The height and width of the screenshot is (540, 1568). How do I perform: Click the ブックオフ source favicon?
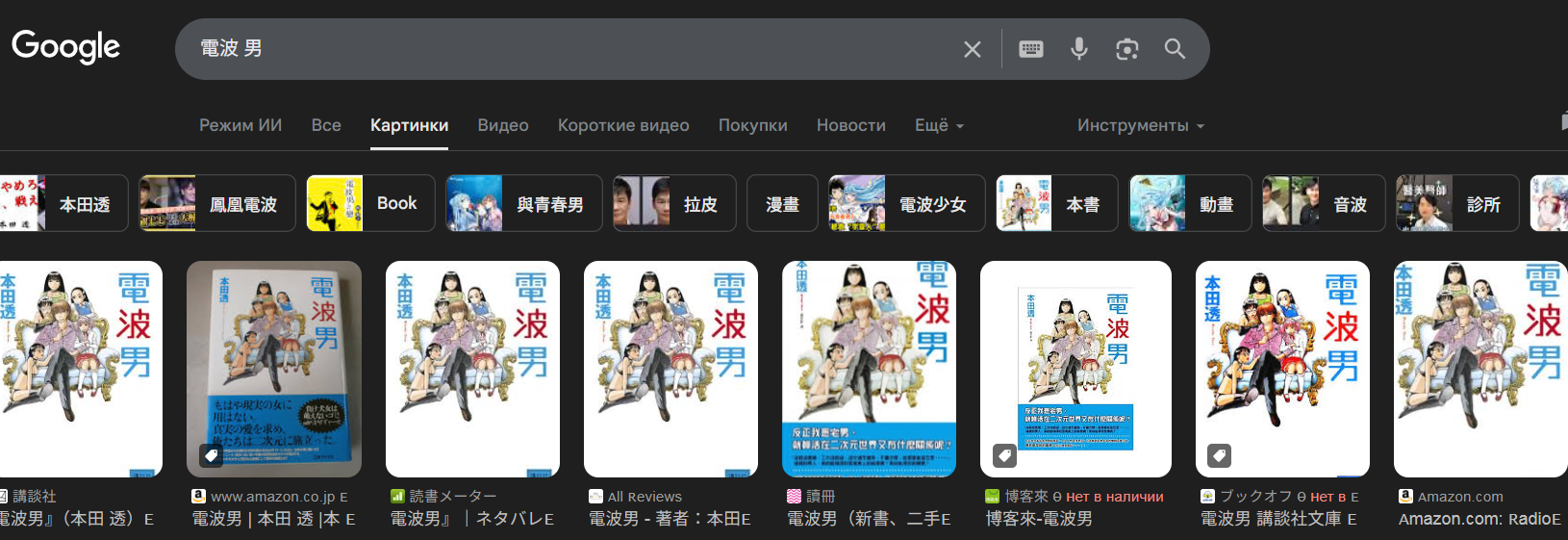(1207, 497)
